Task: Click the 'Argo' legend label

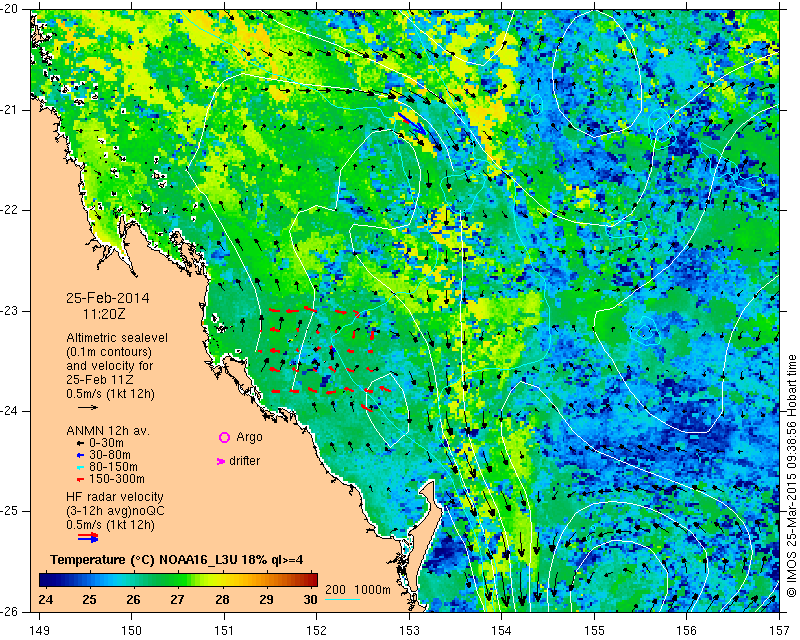Action: 249,437
